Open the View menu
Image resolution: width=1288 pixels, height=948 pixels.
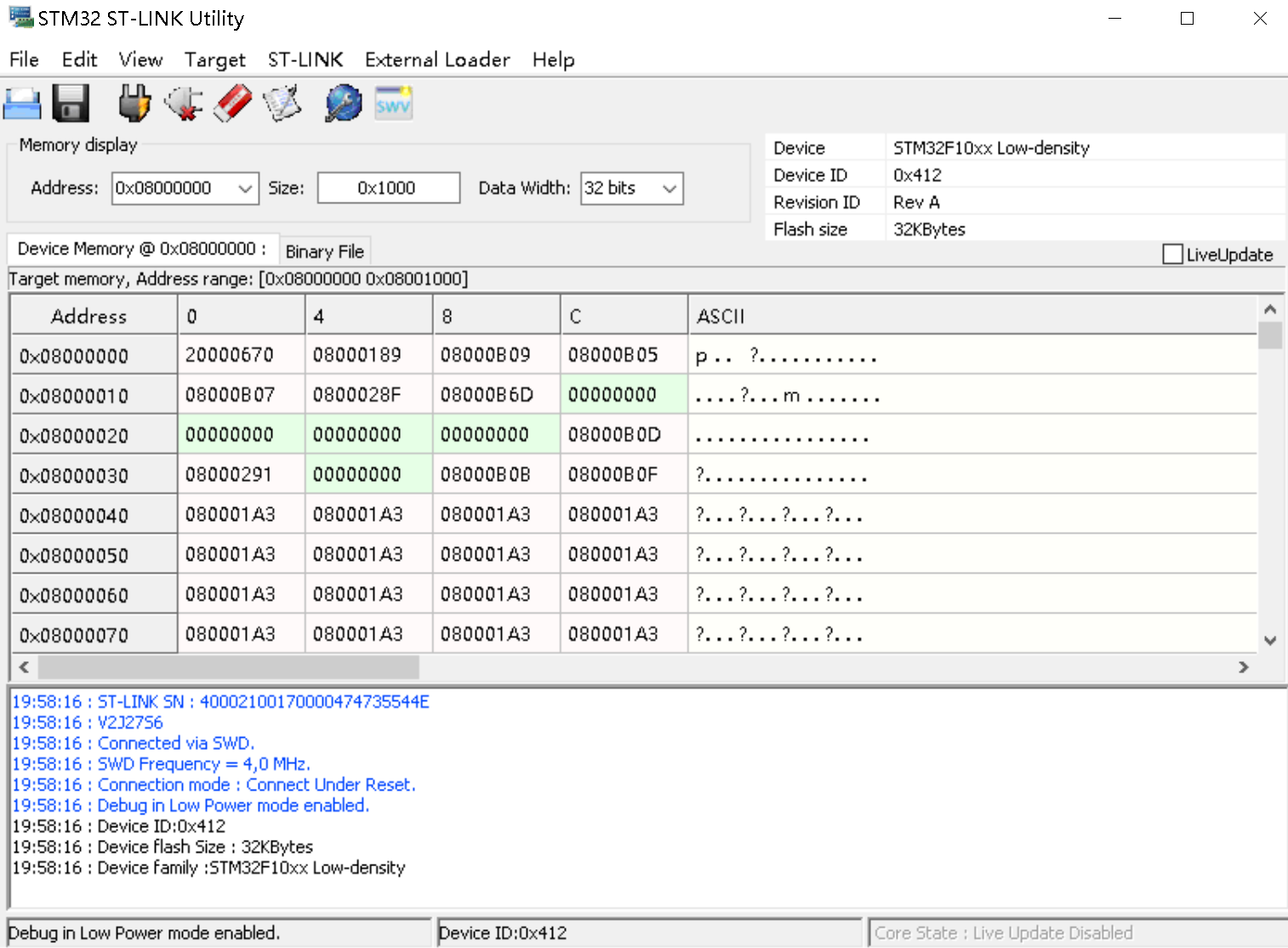pos(140,60)
